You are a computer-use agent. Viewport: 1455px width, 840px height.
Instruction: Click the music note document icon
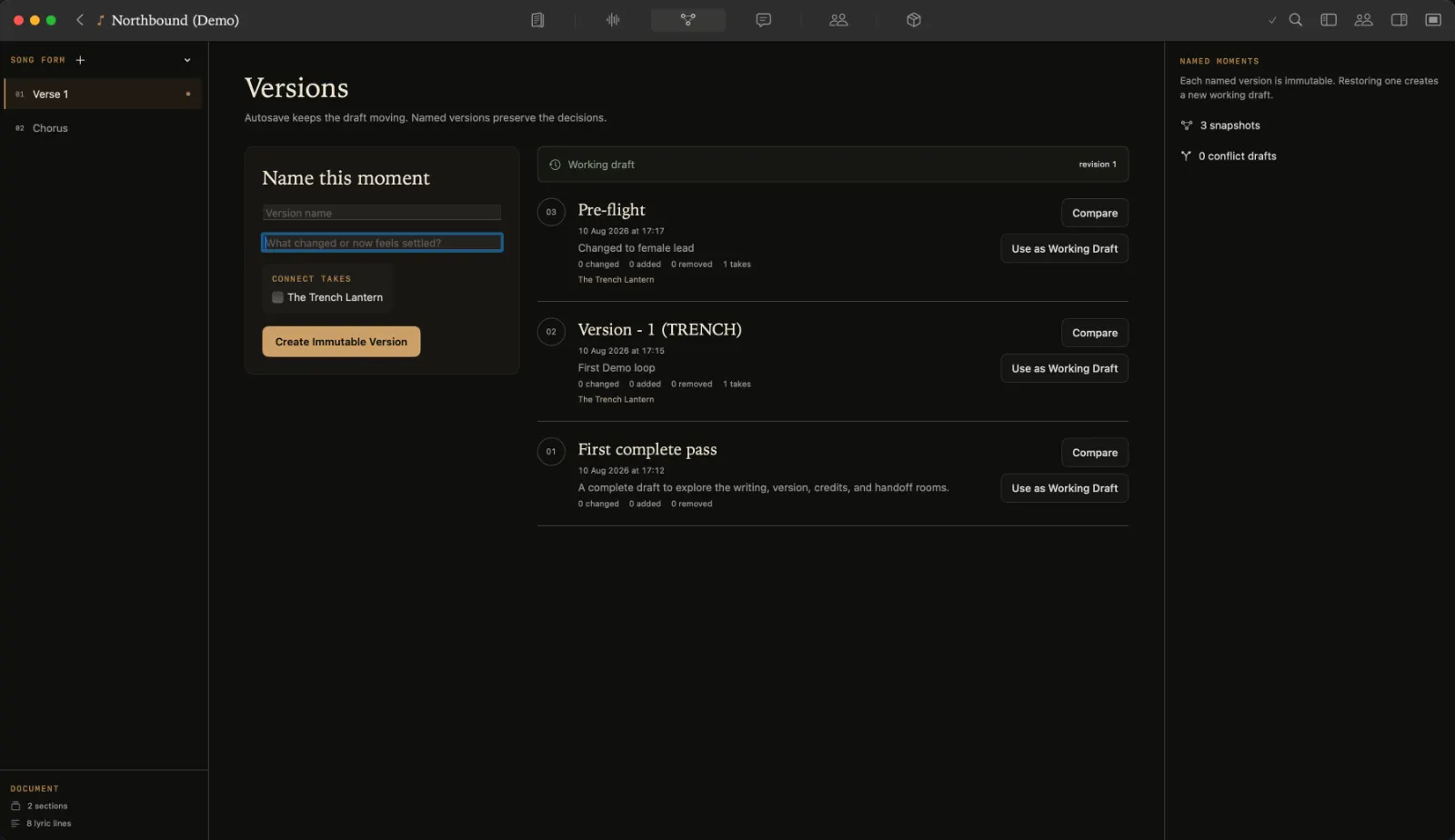point(101,20)
